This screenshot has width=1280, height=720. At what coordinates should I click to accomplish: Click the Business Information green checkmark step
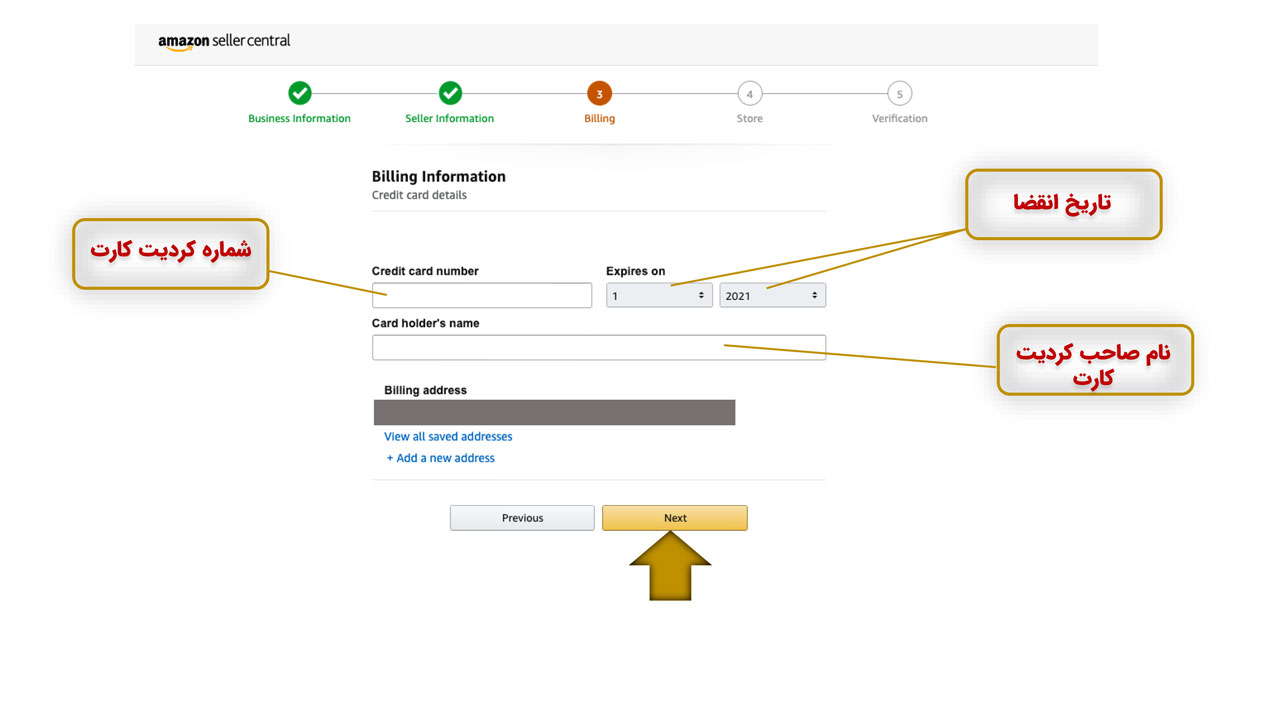(x=299, y=93)
